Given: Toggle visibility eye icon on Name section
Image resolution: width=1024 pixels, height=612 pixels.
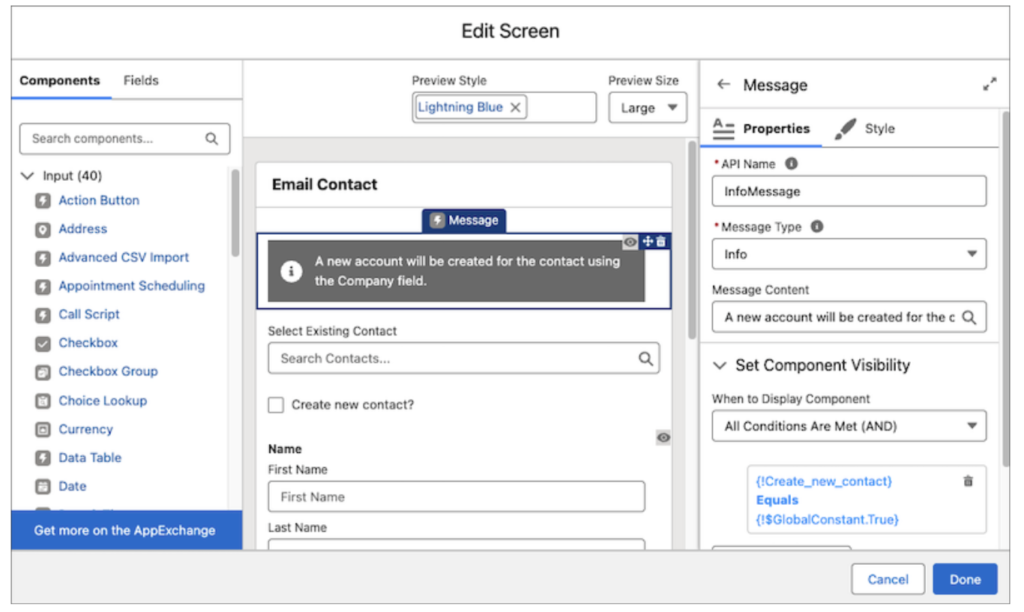Looking at the screenshot, I should click(663, 437).
